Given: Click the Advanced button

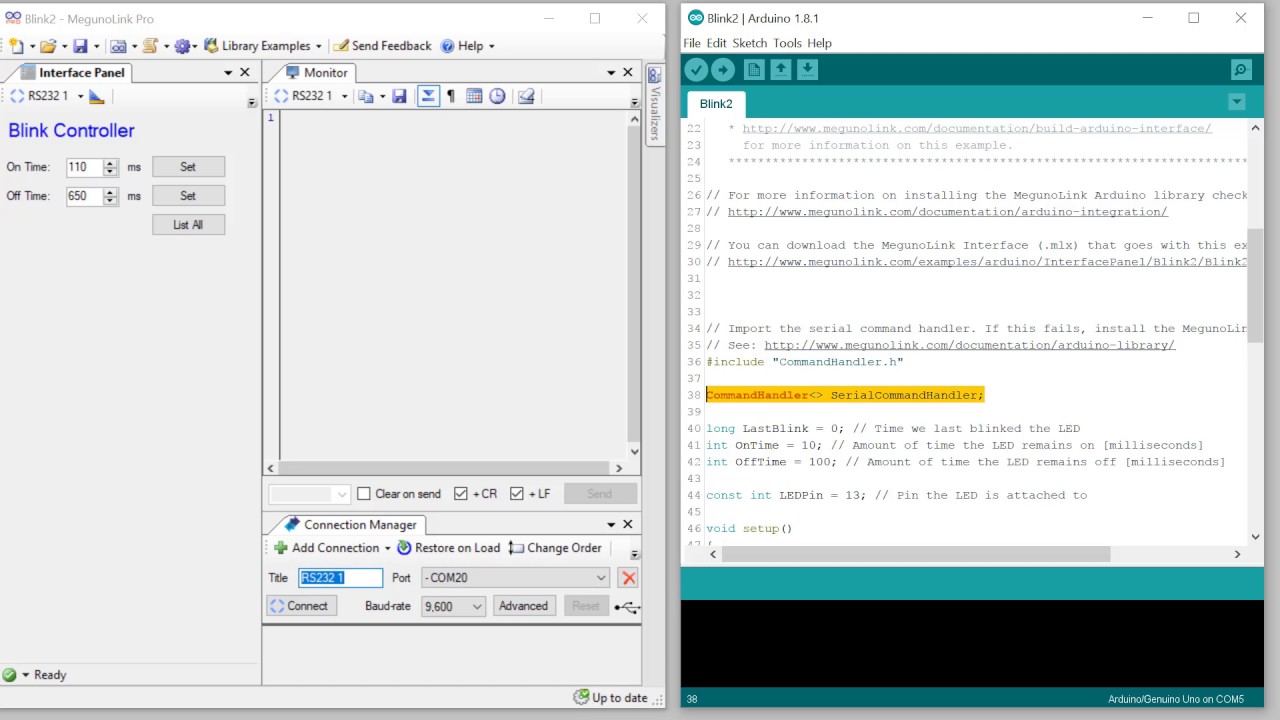Looking at the screenshot, I should point(523,606).
